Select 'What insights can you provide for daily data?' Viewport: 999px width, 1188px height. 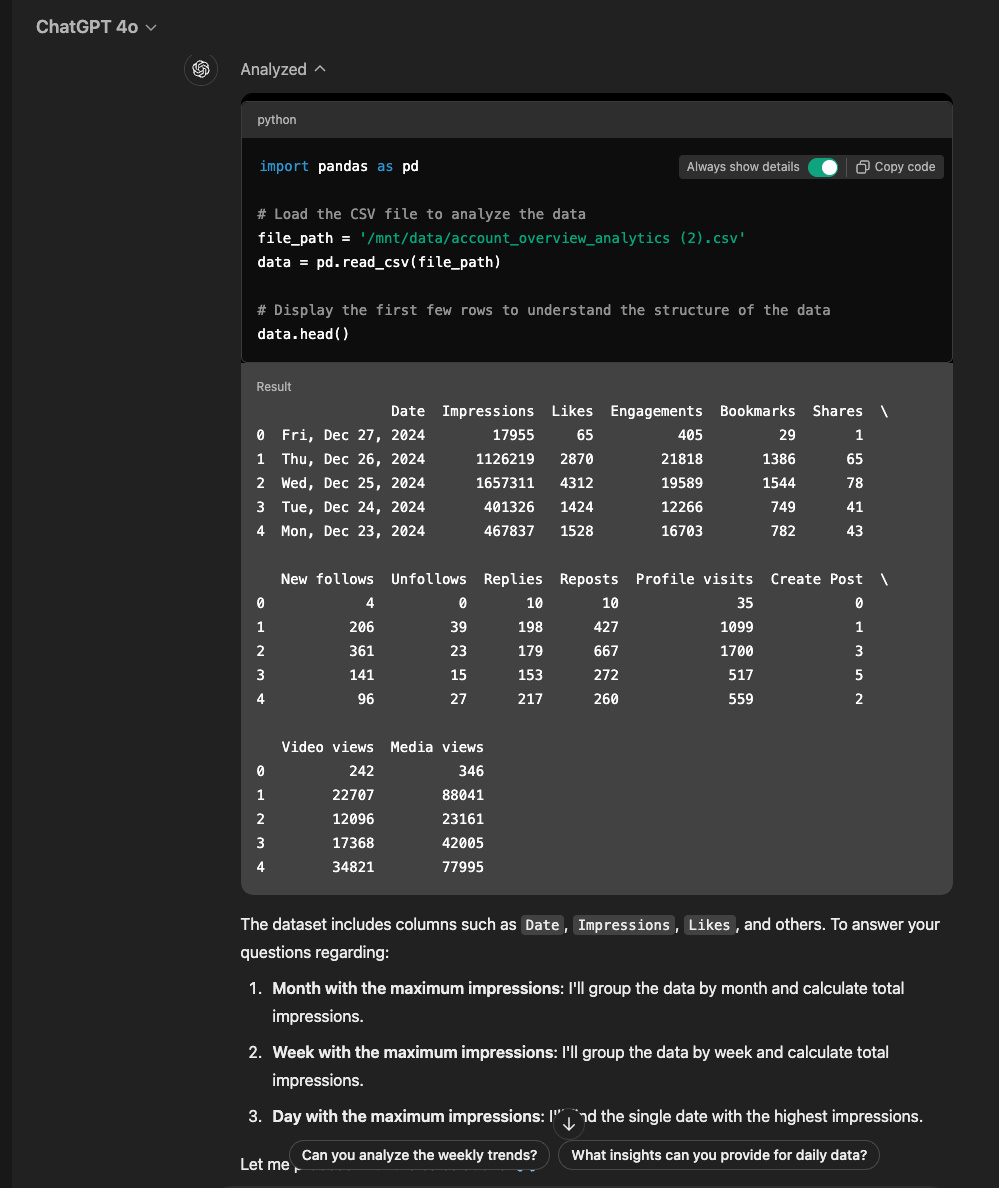tap(719, 1155)
